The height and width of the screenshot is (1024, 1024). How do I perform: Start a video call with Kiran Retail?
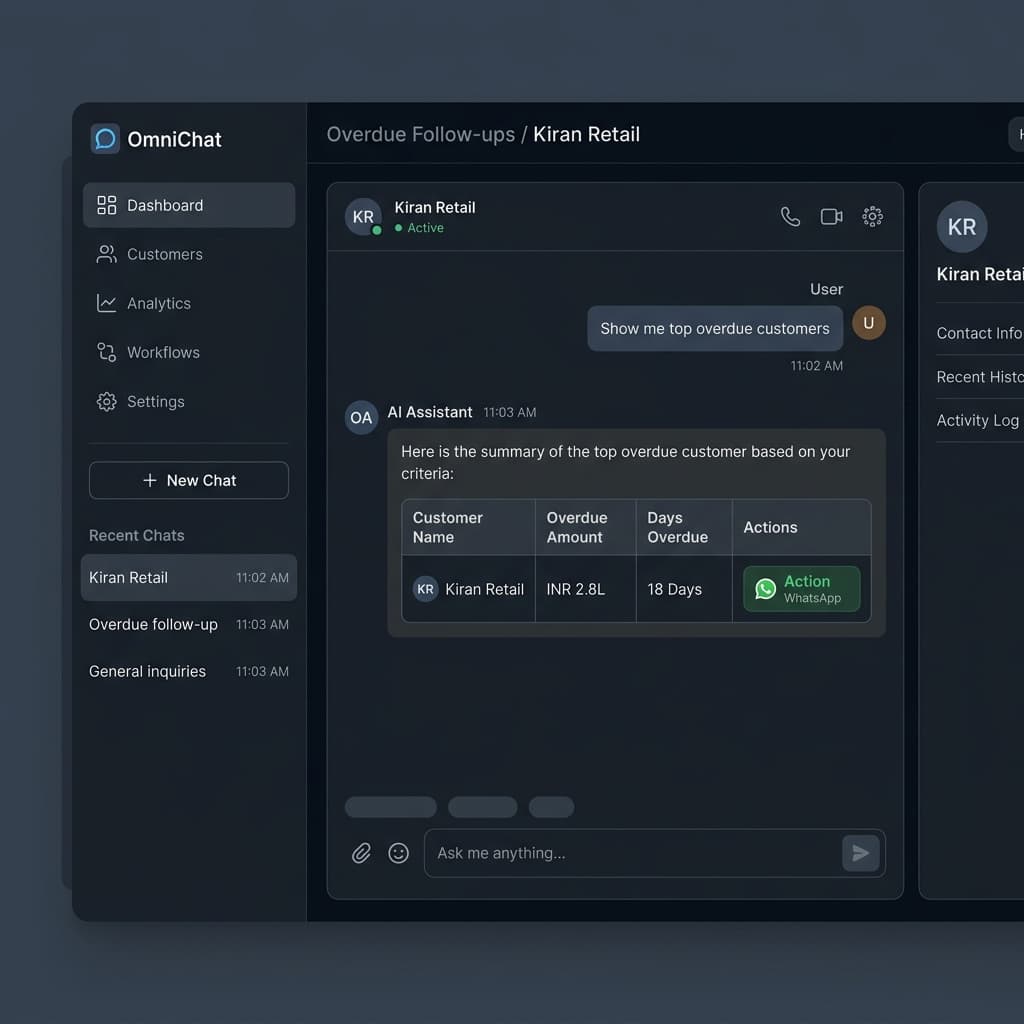(x=831, y=217)
